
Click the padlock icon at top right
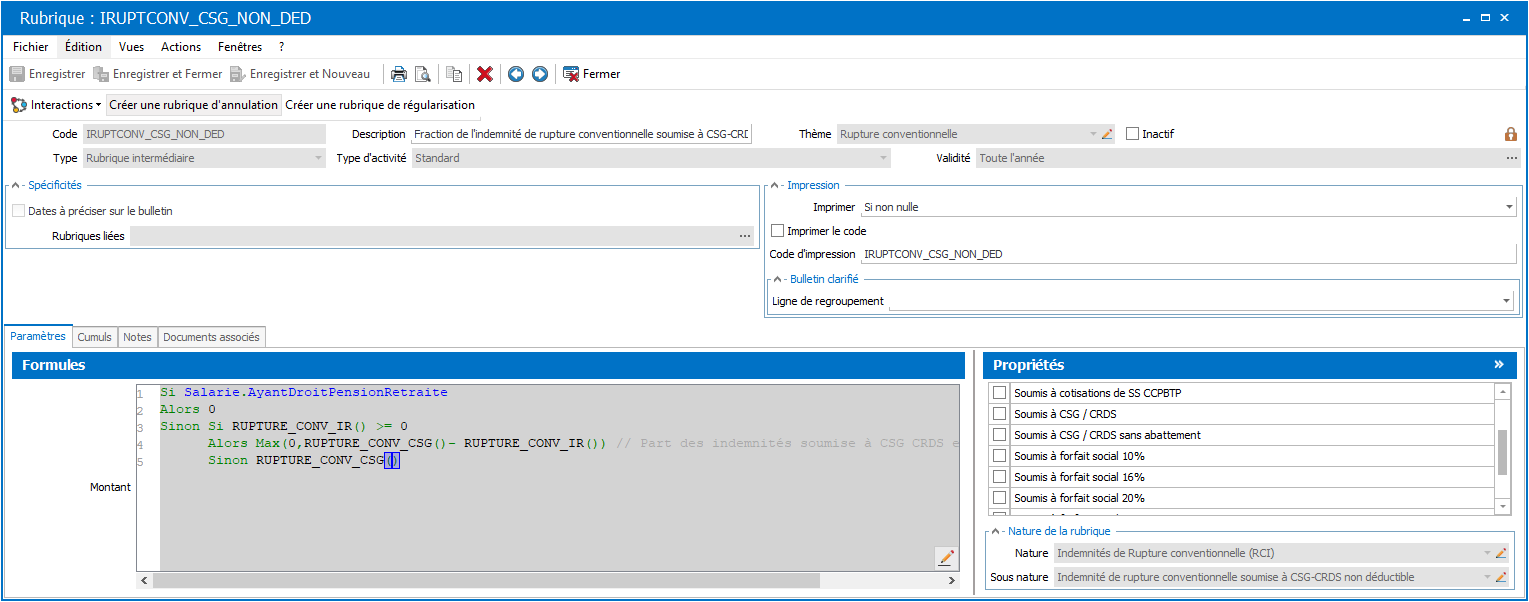tap(1510, 134)
